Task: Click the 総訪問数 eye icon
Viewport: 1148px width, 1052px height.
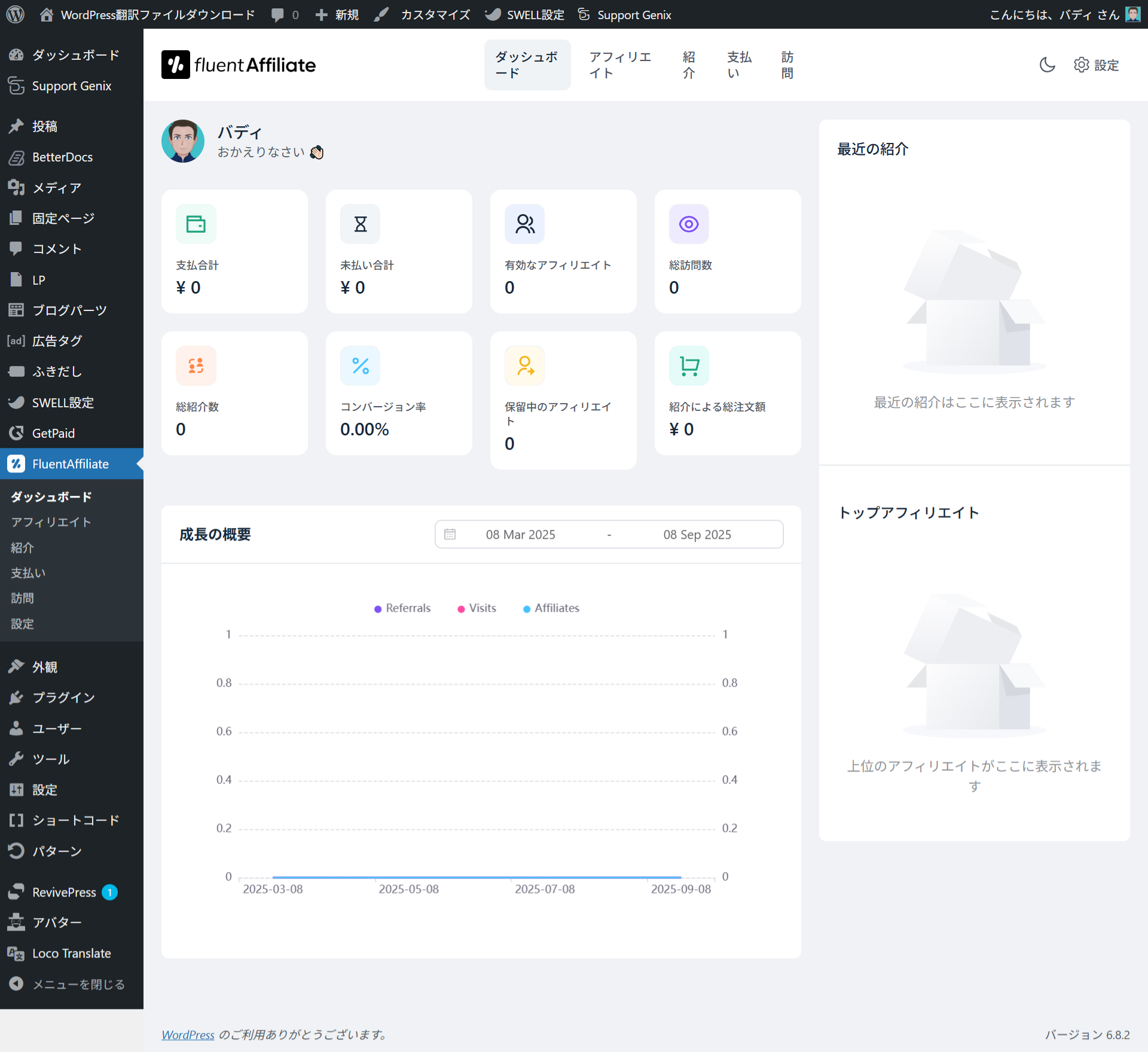Action: pyautogui.click(x=689, y=224)
